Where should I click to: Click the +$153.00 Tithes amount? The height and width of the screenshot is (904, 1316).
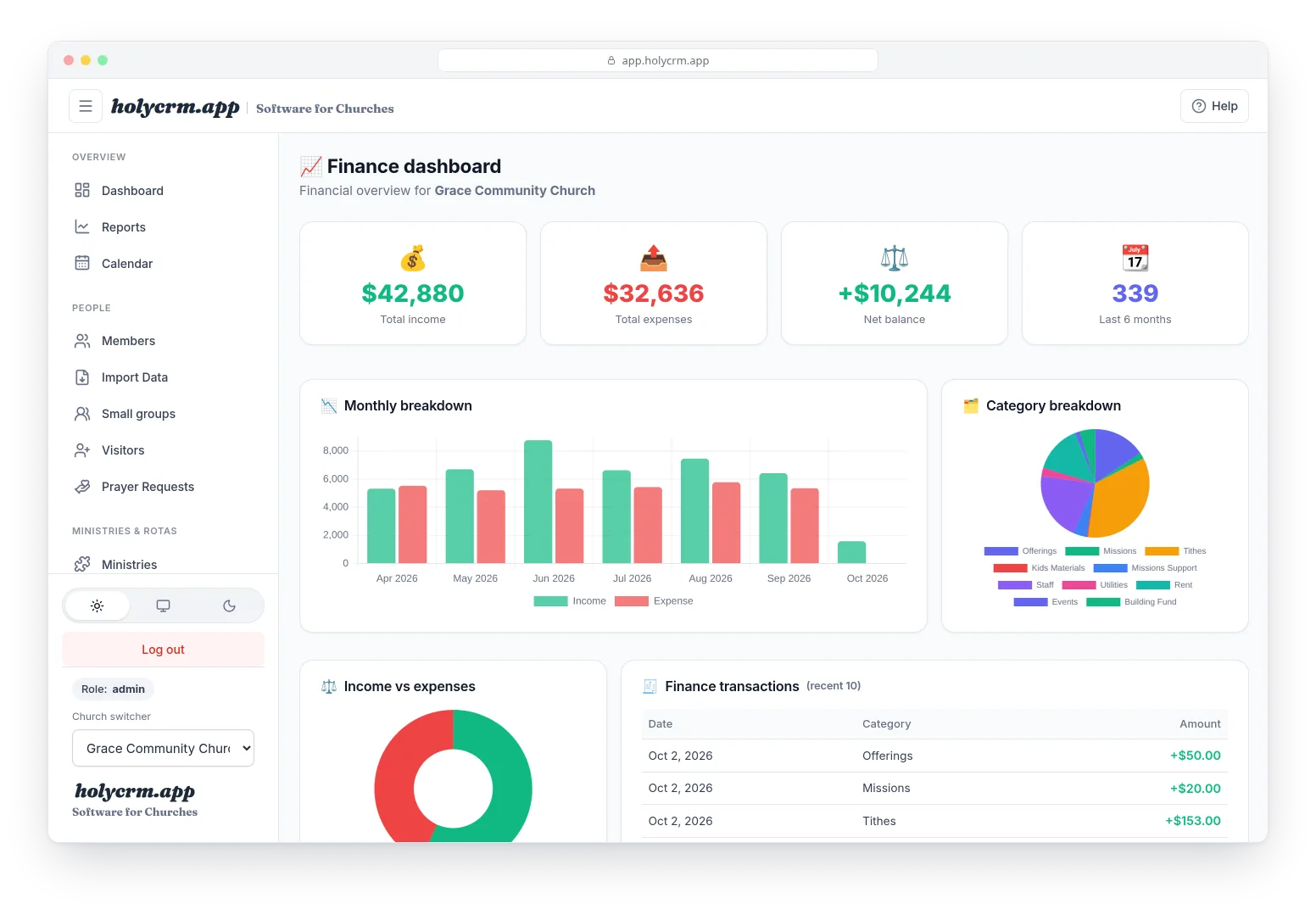tap(1193, 820)
